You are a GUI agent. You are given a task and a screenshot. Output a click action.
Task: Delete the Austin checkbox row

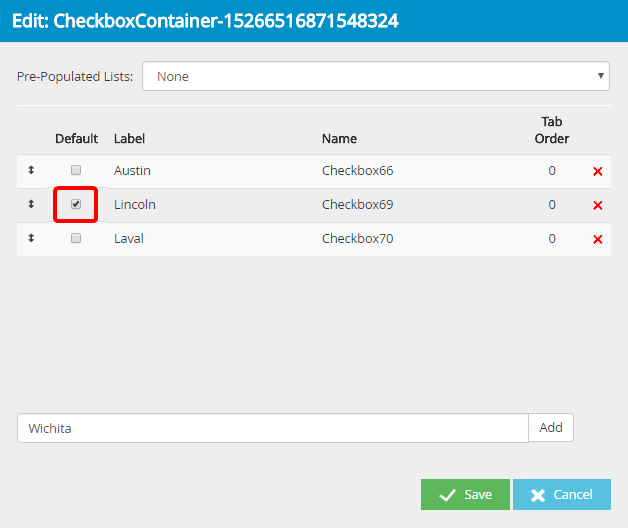[x=597, y=172]
